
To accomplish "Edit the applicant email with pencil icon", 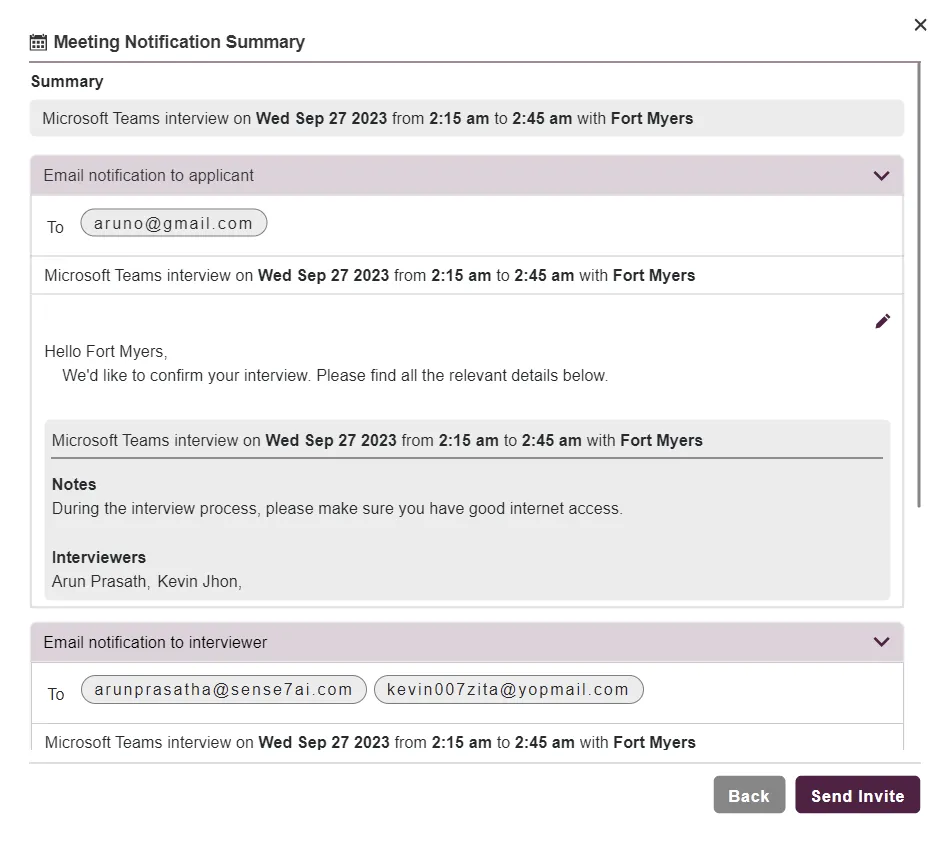I will [x=882, y=321].
